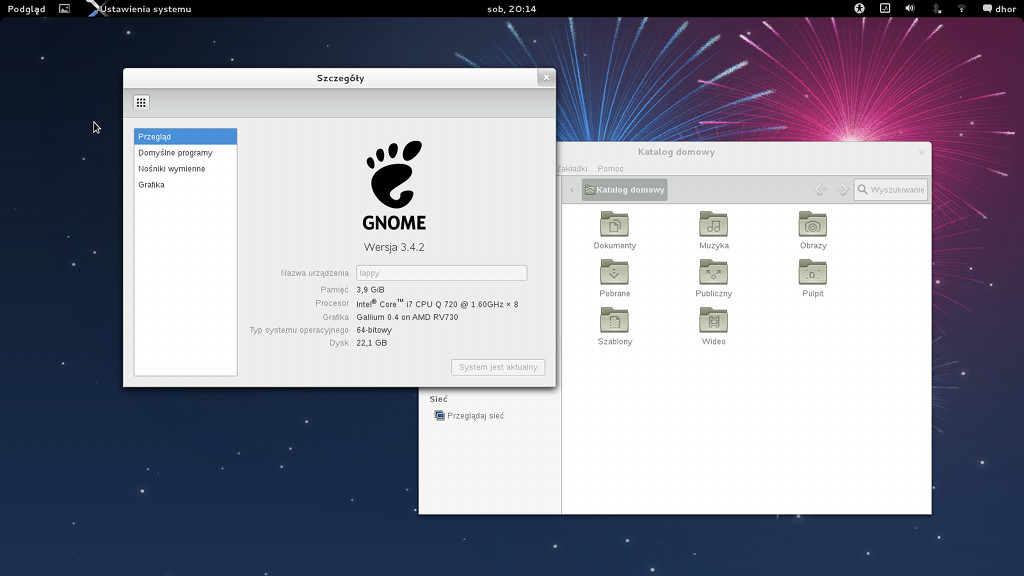Go forward in the file manager history

[842, 189]
